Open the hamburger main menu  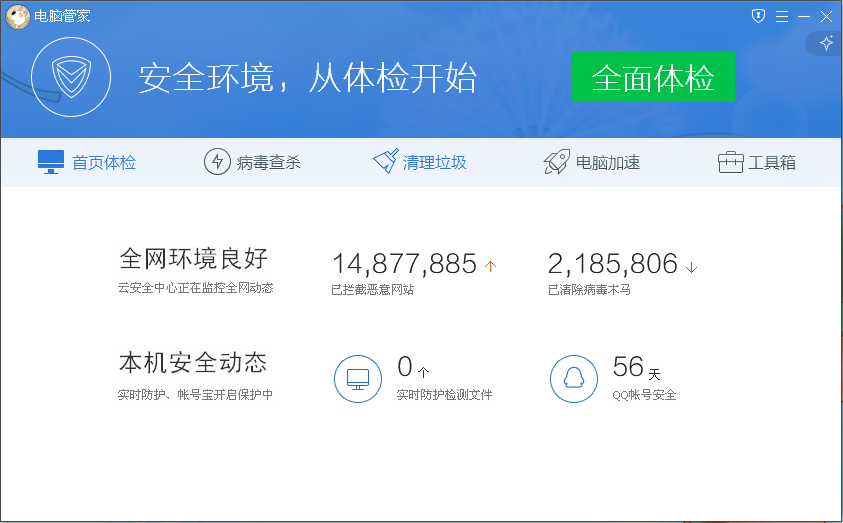pyautogui.click(x=781, y=16)
